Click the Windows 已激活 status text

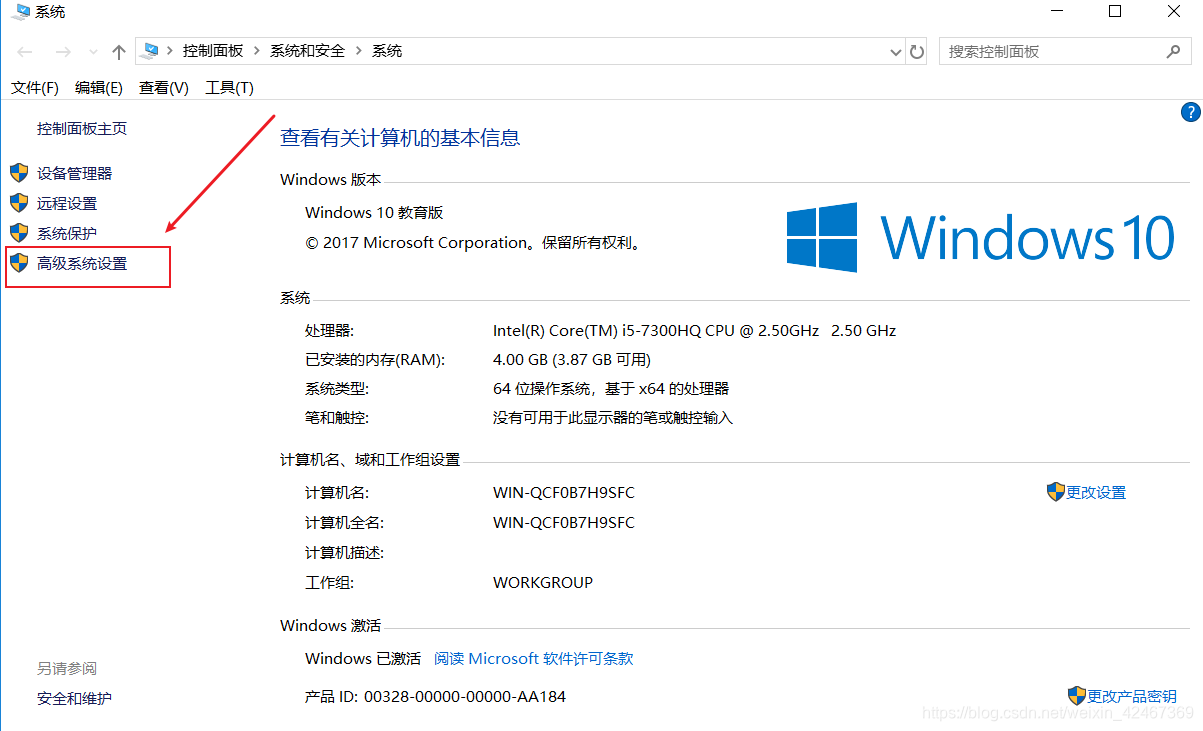tap(363, 659)
